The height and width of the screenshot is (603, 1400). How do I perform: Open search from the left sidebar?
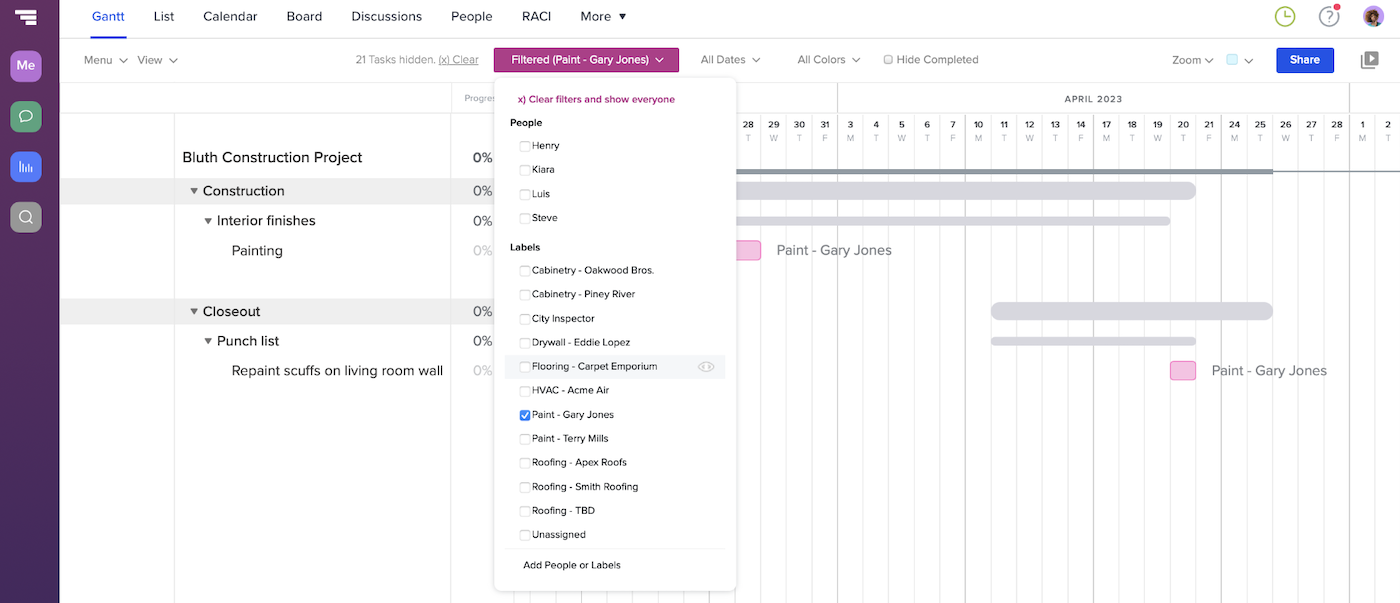[x=25, y=216]
